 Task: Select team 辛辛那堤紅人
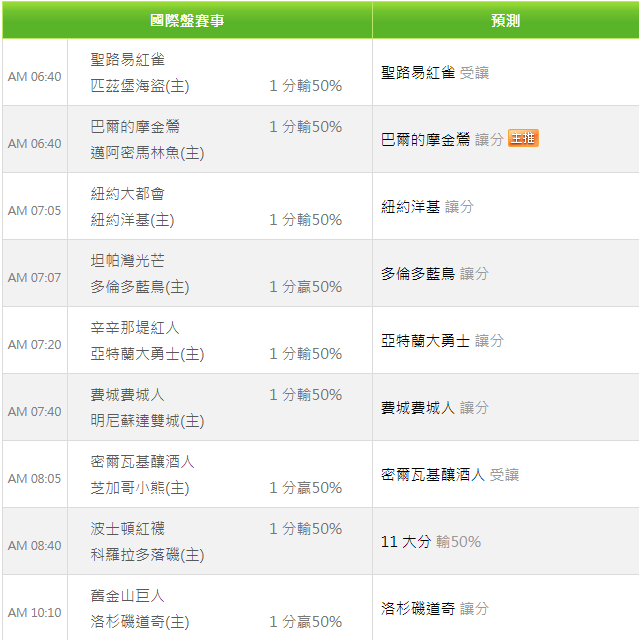coord(135,327)
